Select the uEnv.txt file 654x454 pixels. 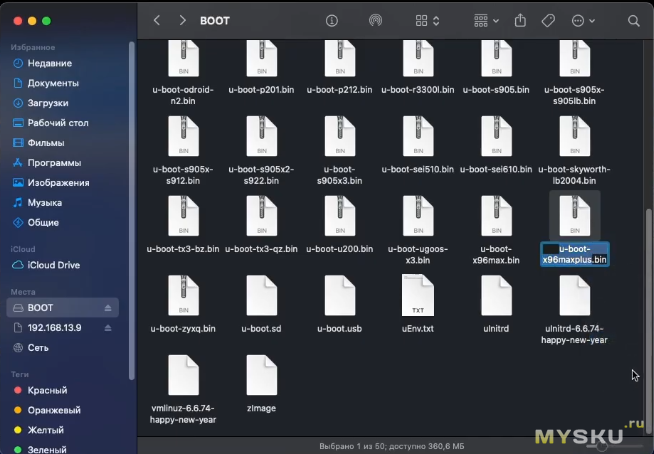tap(417, 295)
